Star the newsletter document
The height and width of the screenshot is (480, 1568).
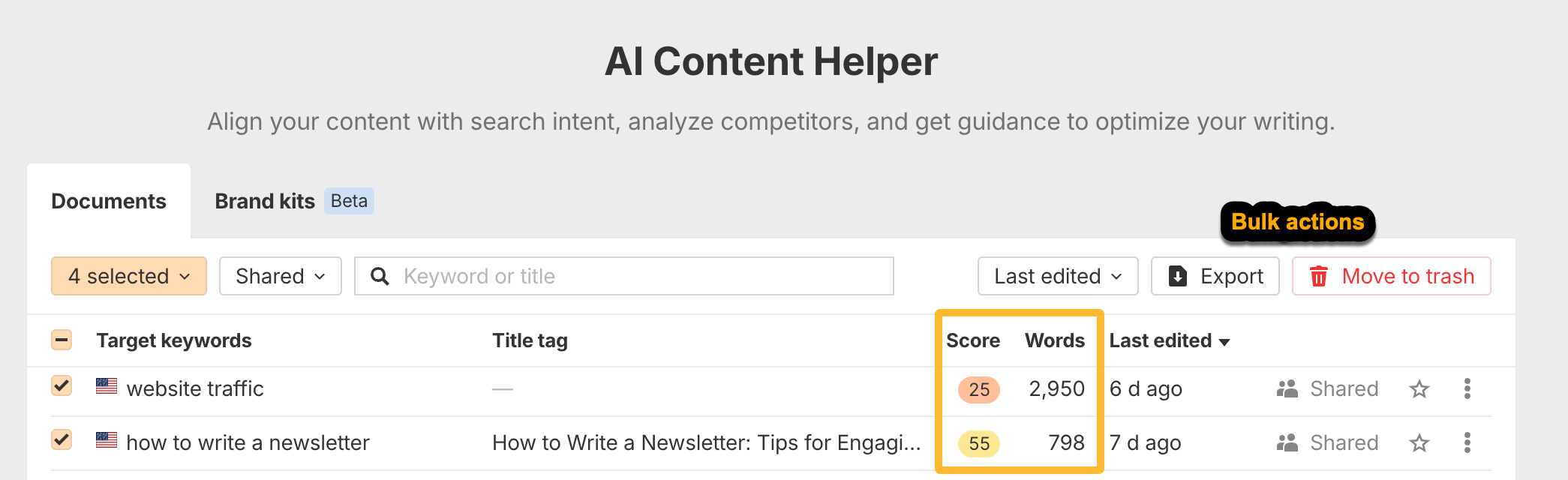click(x=1419, y=442)
